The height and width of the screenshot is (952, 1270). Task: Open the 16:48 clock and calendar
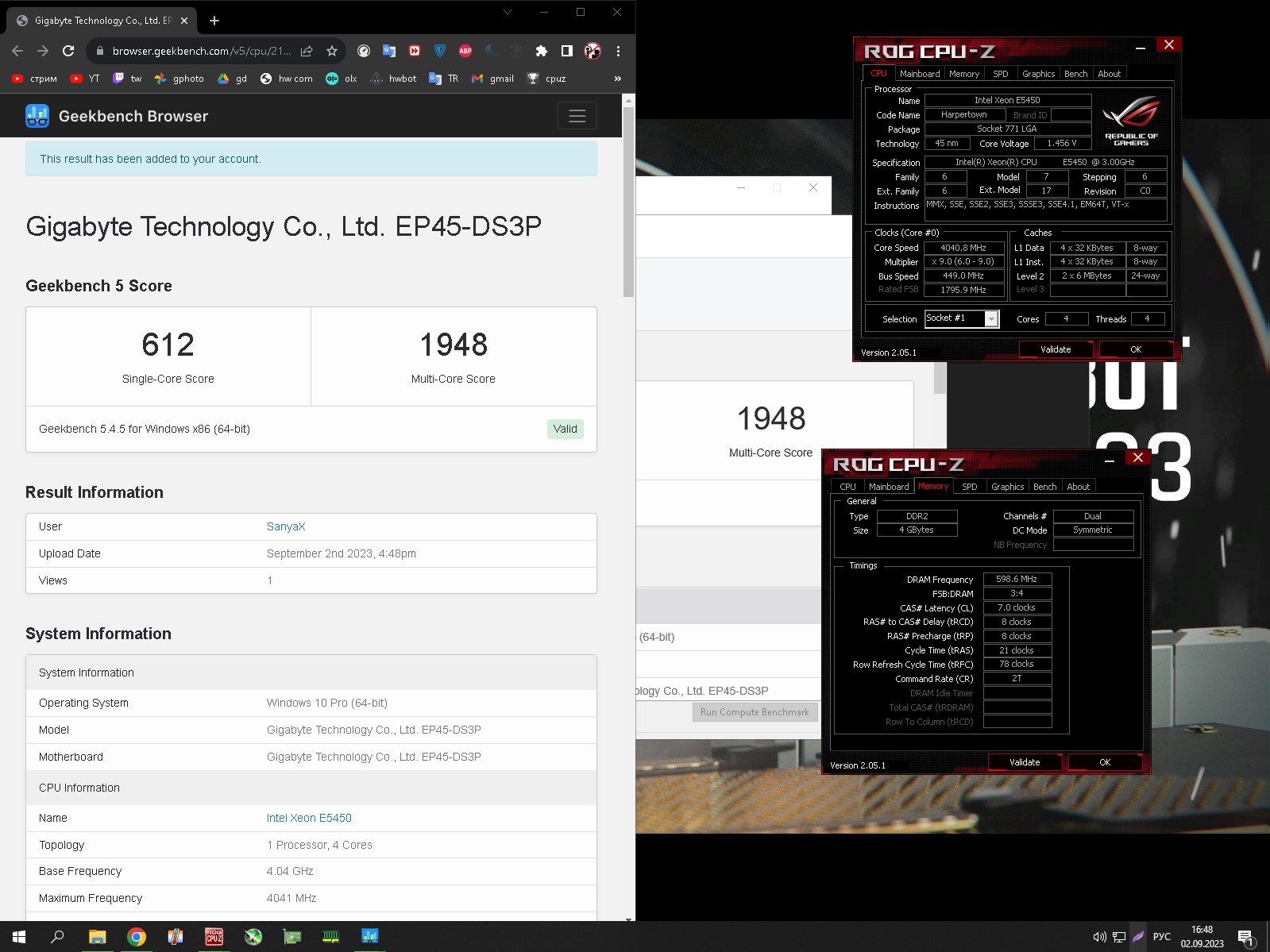pos(1202,937)
